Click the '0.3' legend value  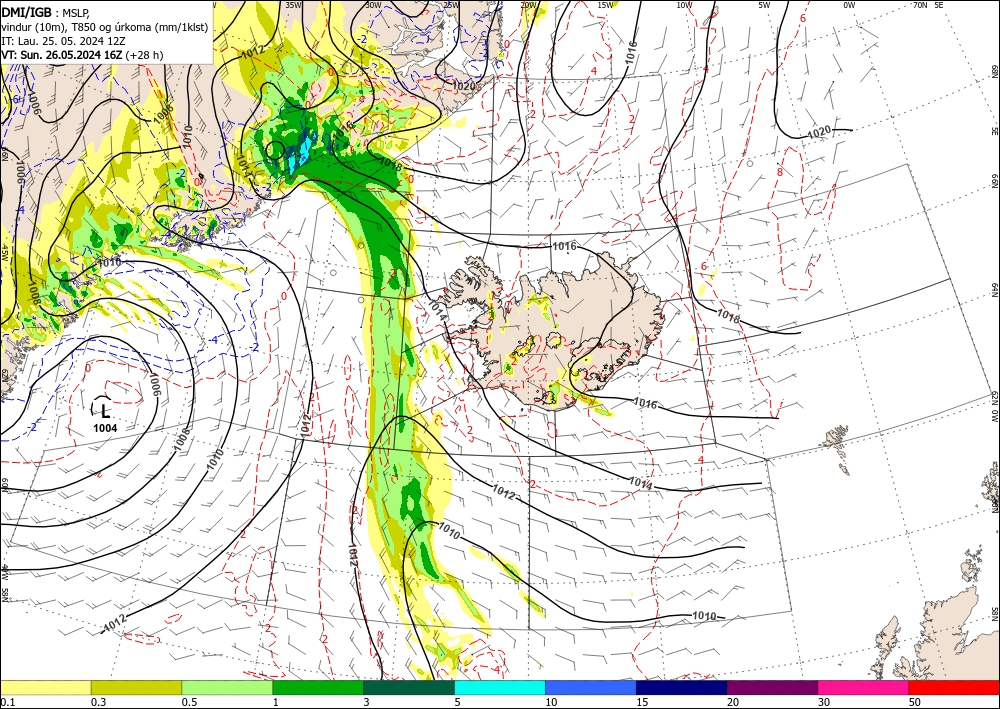98,702
